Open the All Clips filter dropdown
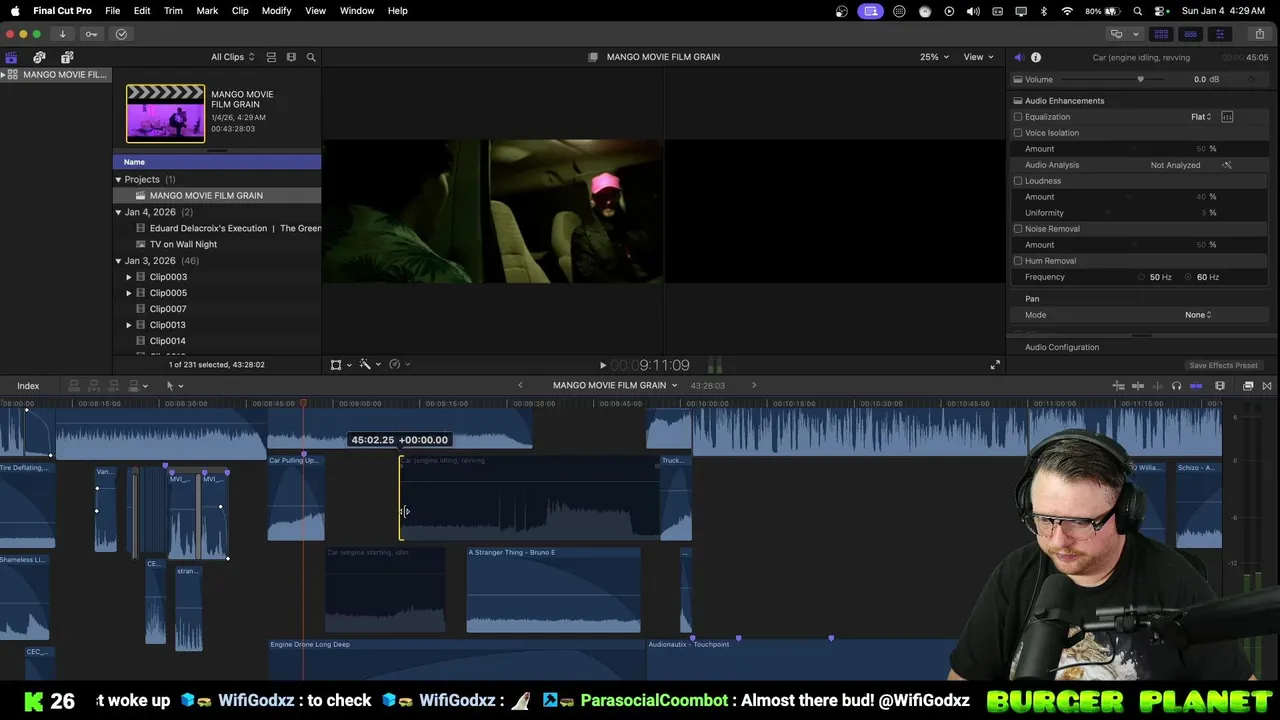The width and height of the screenshot is (1280, 720). coord(232,57)
